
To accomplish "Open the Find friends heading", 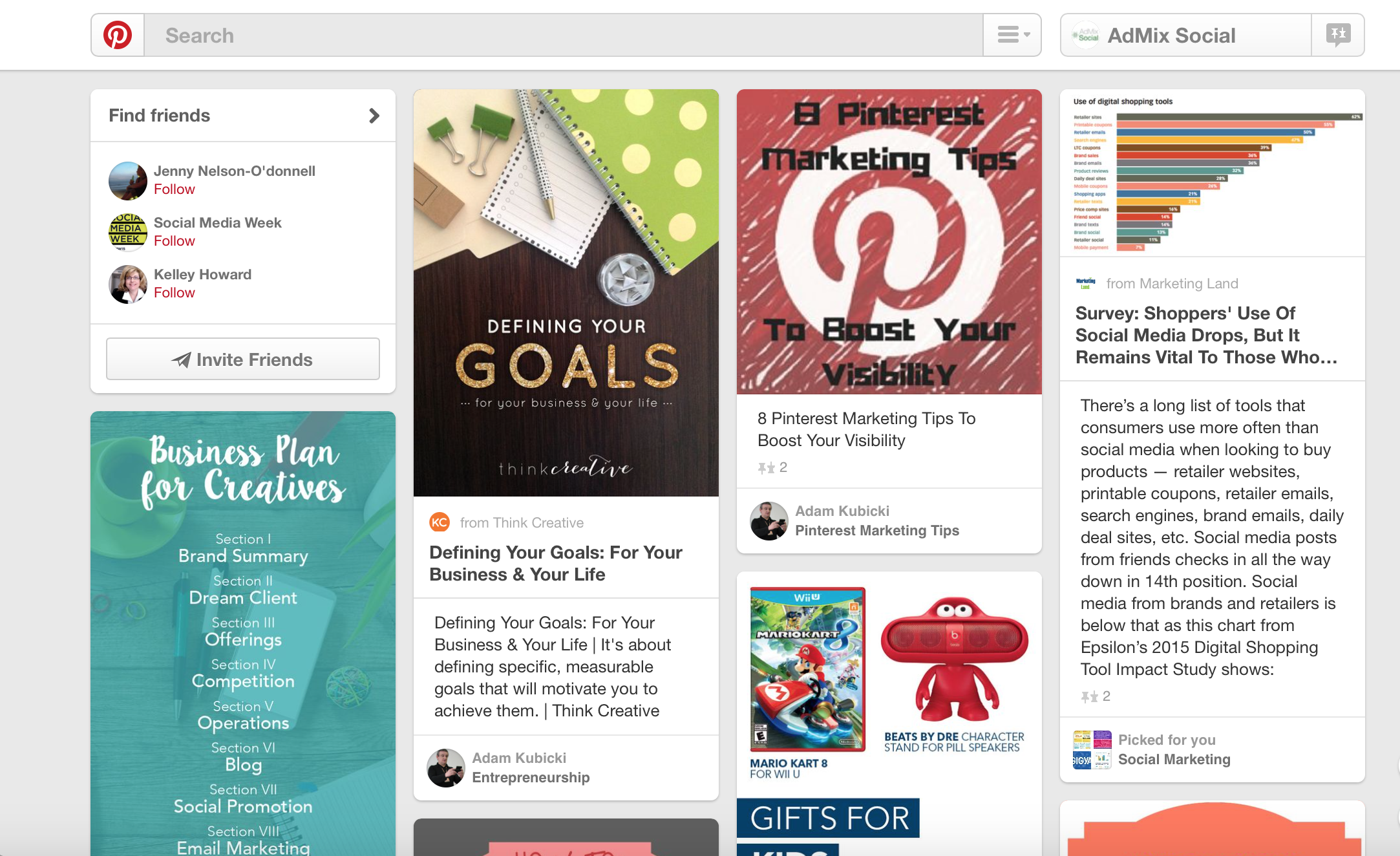I will coord(159,116).
